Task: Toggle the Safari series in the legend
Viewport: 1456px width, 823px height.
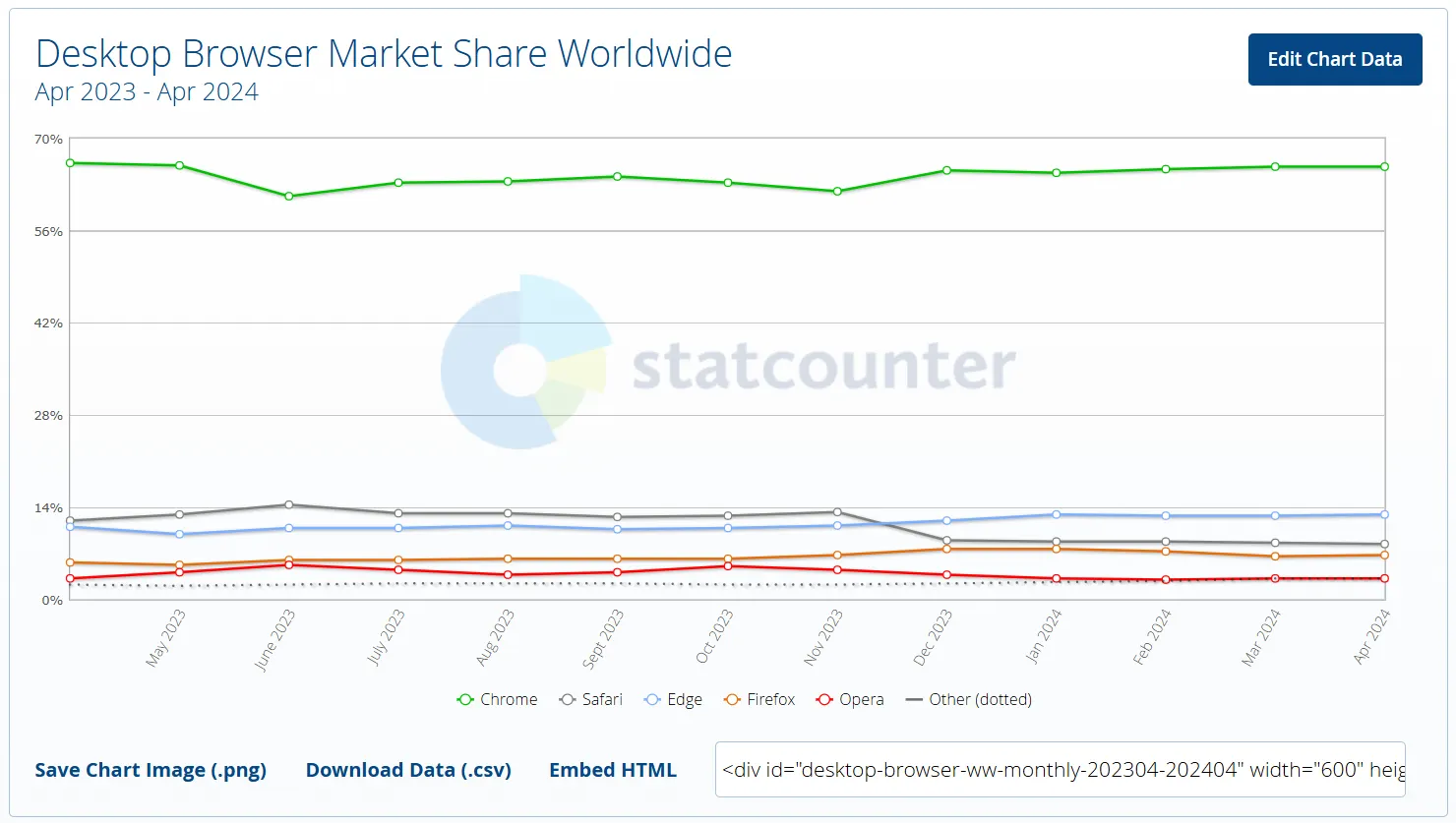Action: [x=591, y=700]
